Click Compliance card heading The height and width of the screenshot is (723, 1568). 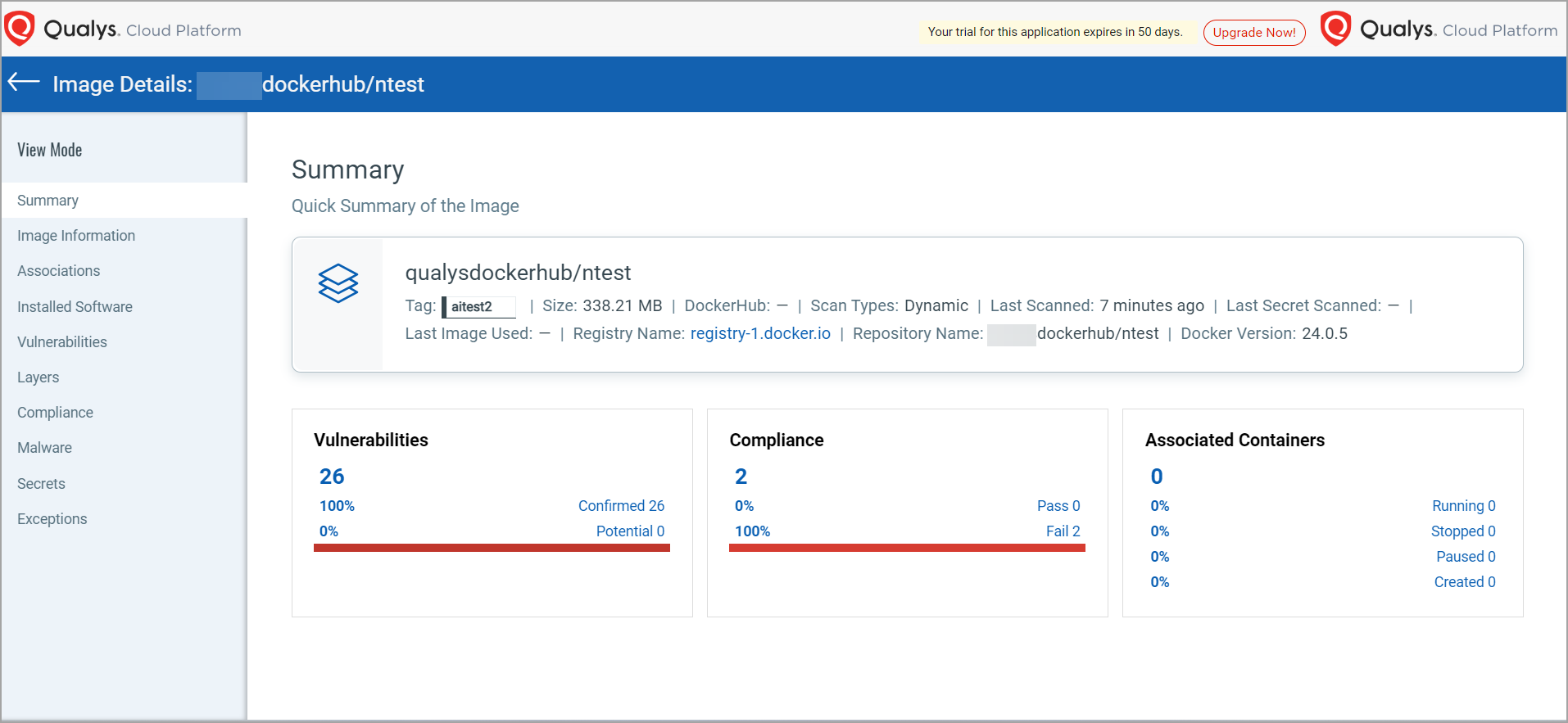(x=777, y=441)
